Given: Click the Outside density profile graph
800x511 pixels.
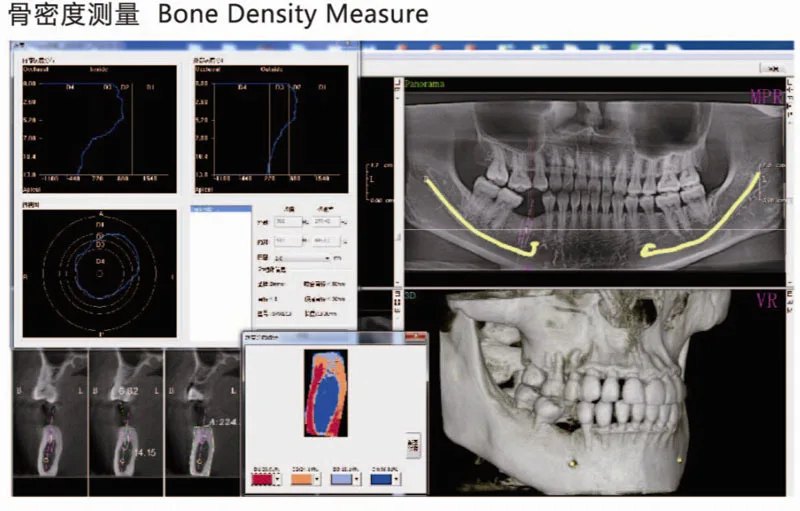Looking at the screenshot, I should click(271, 129).
